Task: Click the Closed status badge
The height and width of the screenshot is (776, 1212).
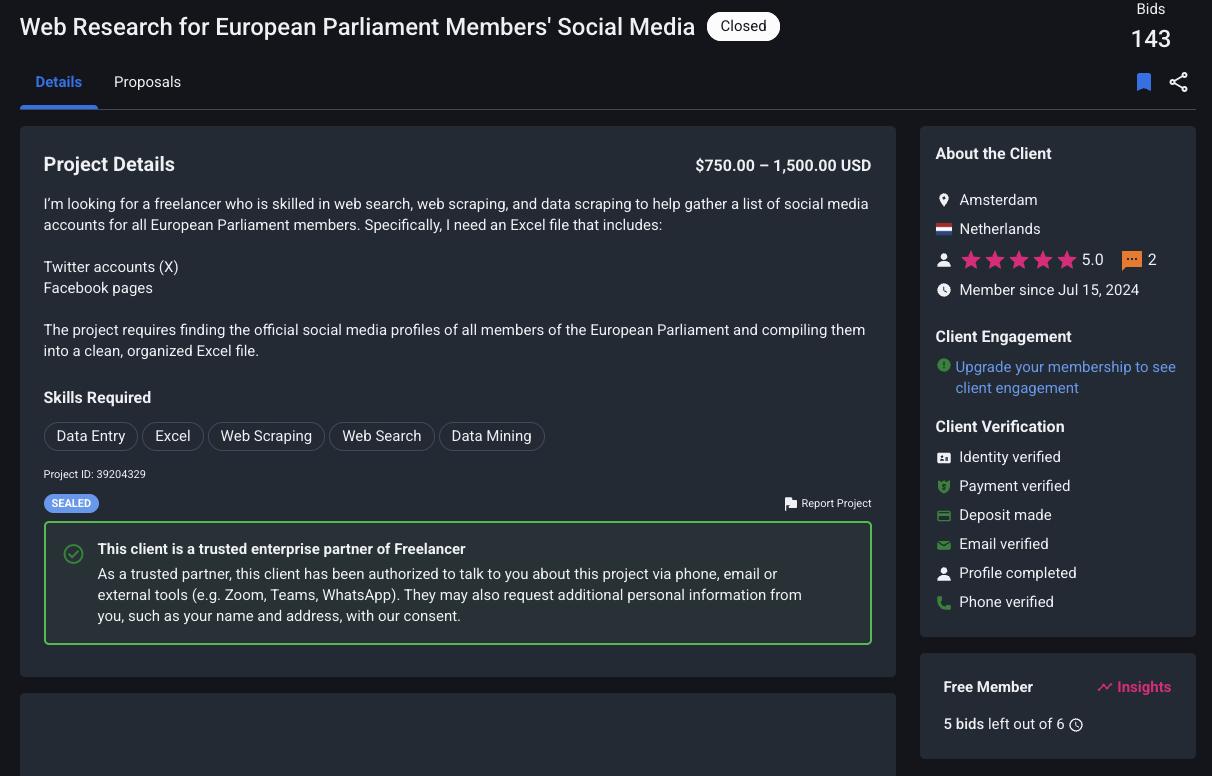Action: 743,26
